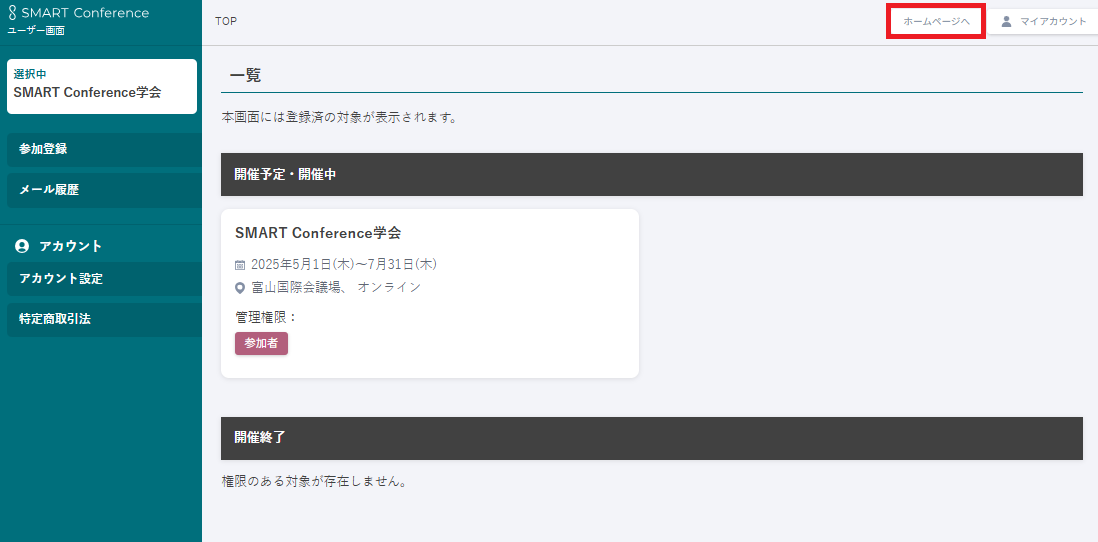
Task: Click the ユーザー画面 label under logo
Action: [36, 31]
